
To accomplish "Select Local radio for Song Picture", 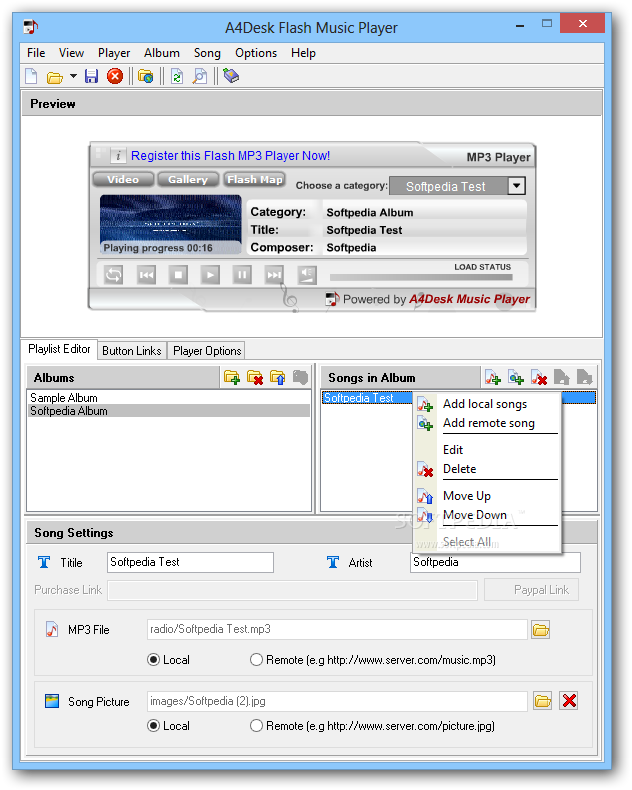I will pos(154,726).
